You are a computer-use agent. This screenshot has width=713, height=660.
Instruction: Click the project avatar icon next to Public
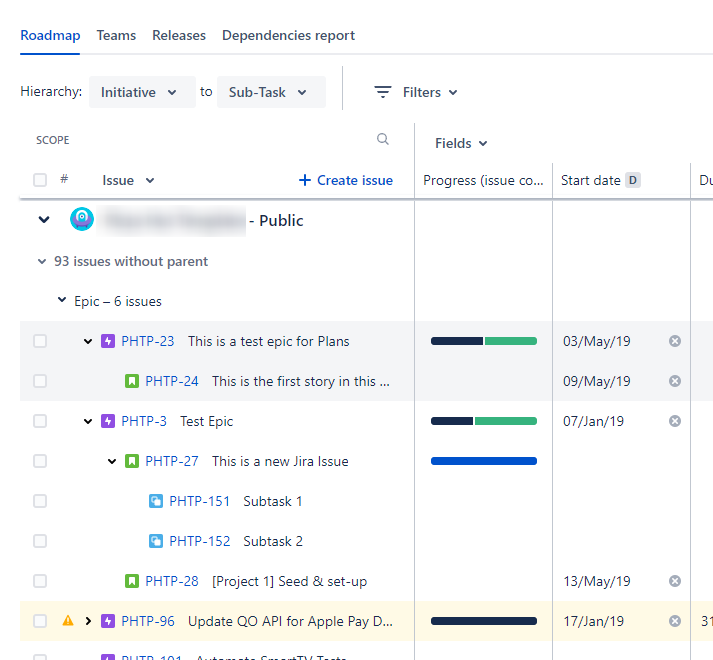[x=82, y=219]
